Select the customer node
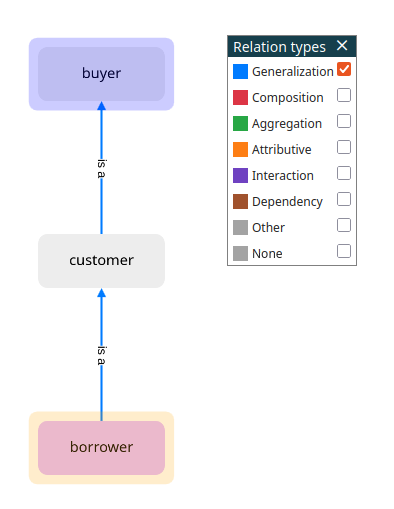The width and height of the screenshot is (394, 509). (101, 261)
